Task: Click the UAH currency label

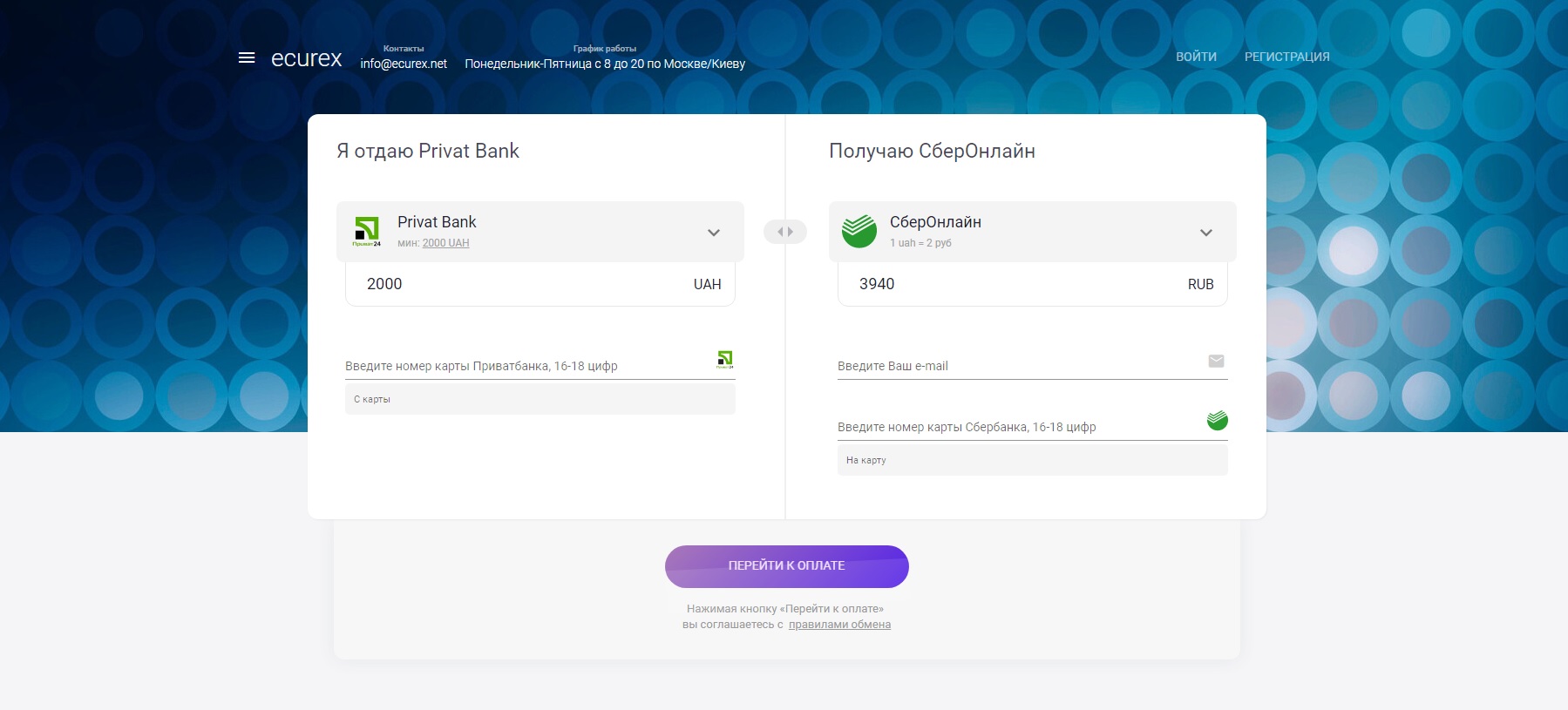Action: pos(707,284)
